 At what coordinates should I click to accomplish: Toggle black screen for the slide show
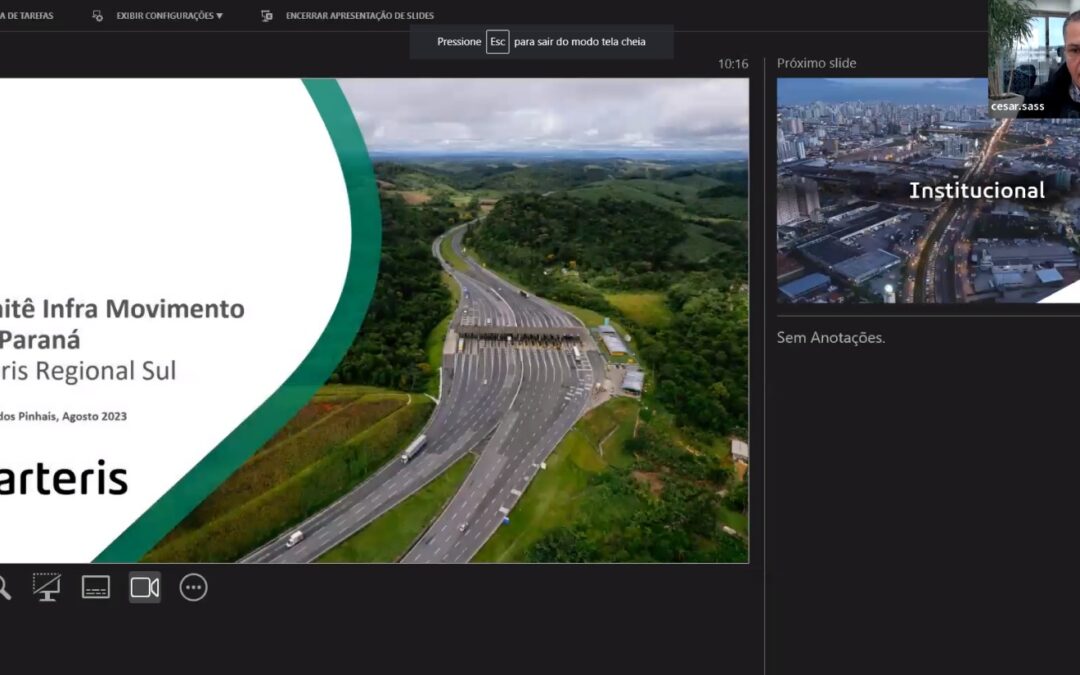pyautogui.click(x=47, y=588)
